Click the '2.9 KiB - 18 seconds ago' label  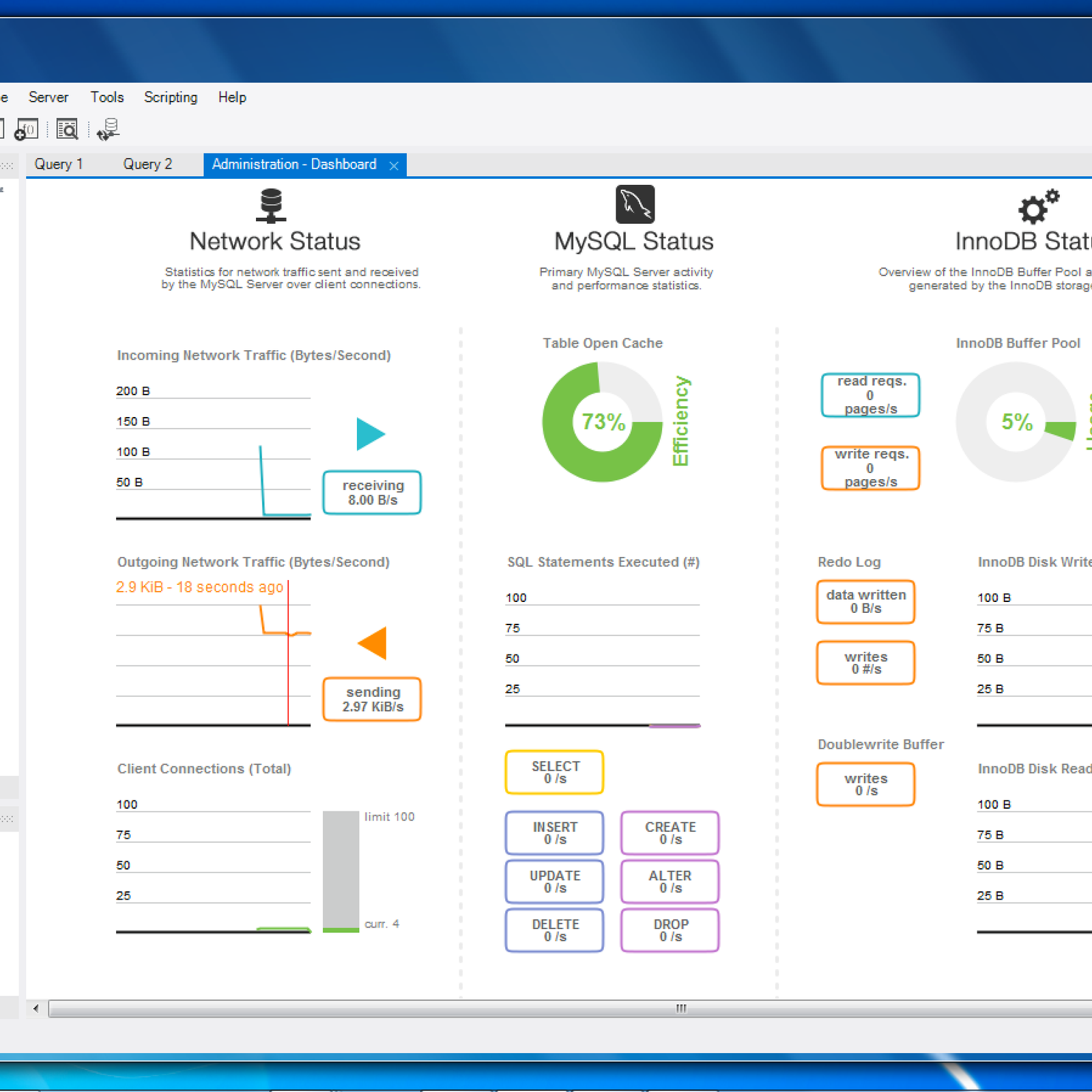click(199, 587)
